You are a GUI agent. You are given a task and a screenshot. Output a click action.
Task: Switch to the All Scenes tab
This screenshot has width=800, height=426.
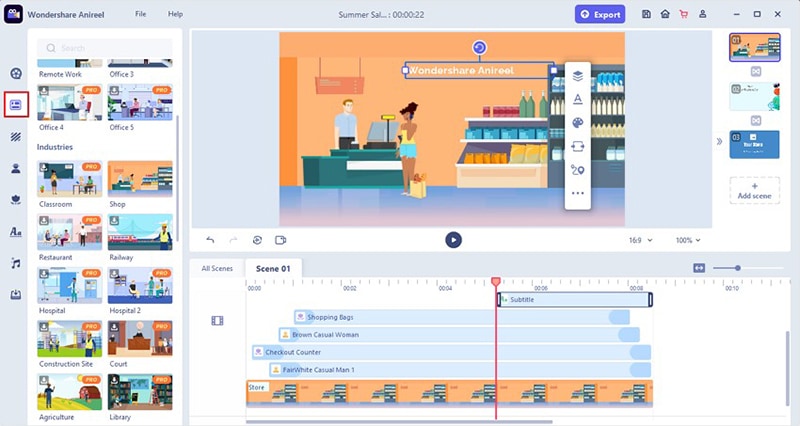click(x=217, y=268)
